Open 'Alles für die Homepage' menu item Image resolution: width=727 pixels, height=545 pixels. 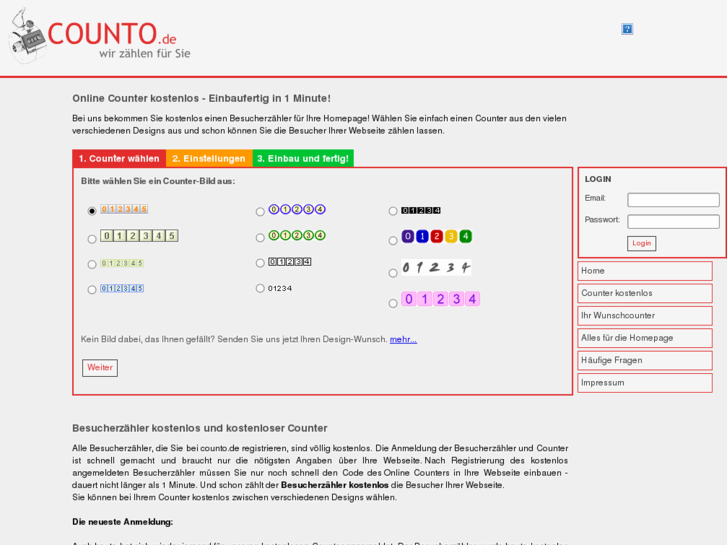coord(645,338)
